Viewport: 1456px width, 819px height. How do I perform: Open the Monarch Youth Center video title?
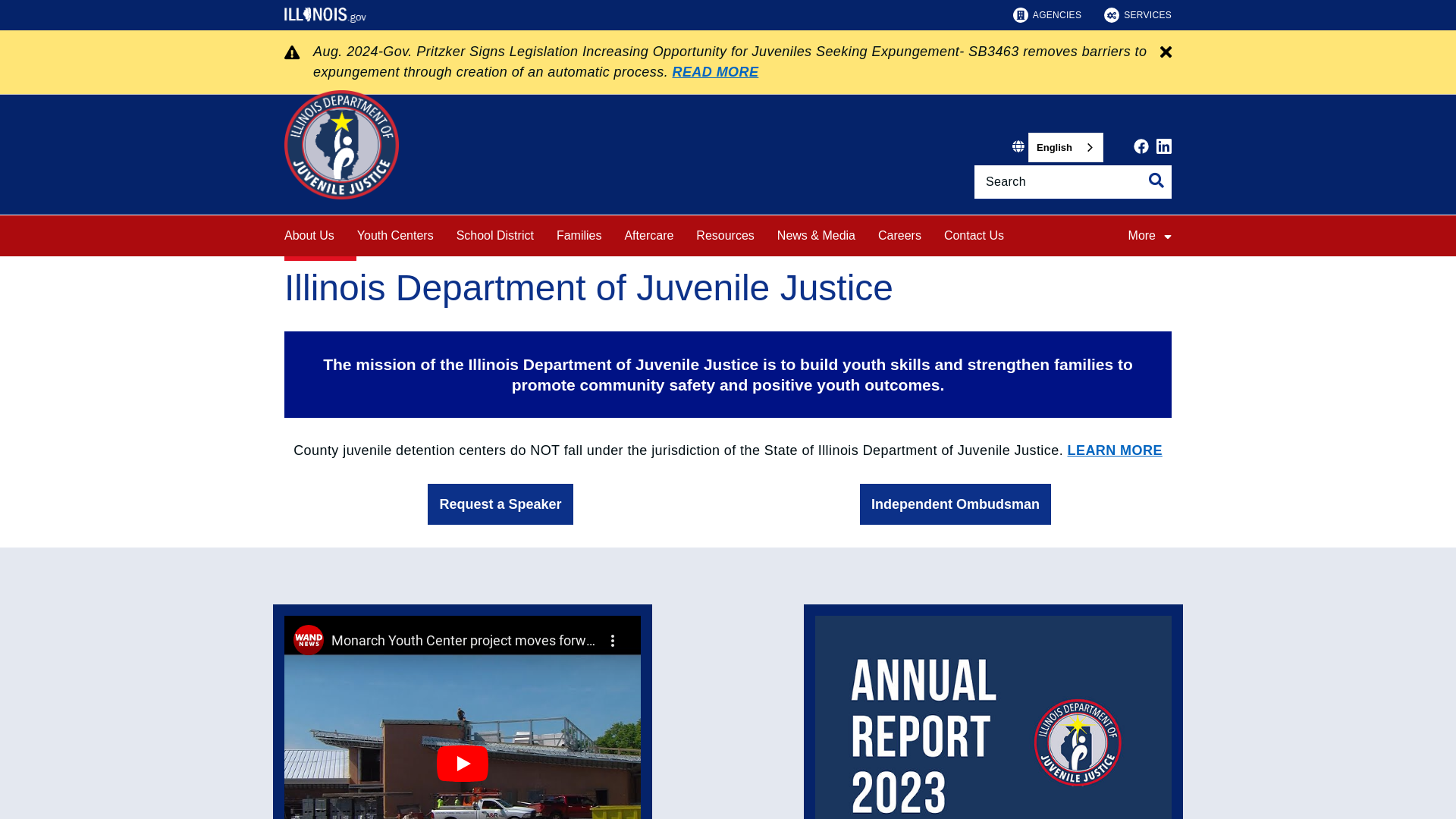point(463,641)
